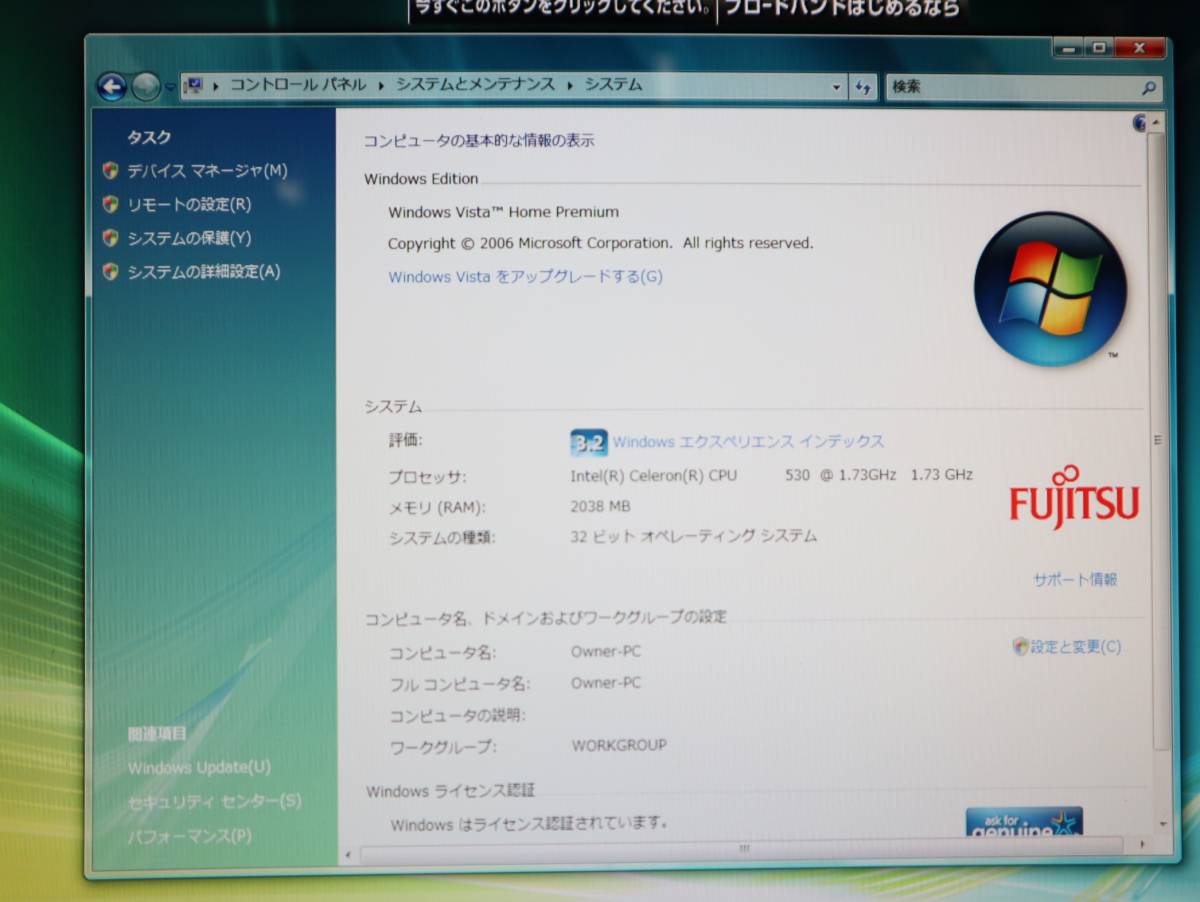Click the ask for genuine badge
Image resolution: width=1200 pixels, height=902 pixels.
tap(1024, 822)
